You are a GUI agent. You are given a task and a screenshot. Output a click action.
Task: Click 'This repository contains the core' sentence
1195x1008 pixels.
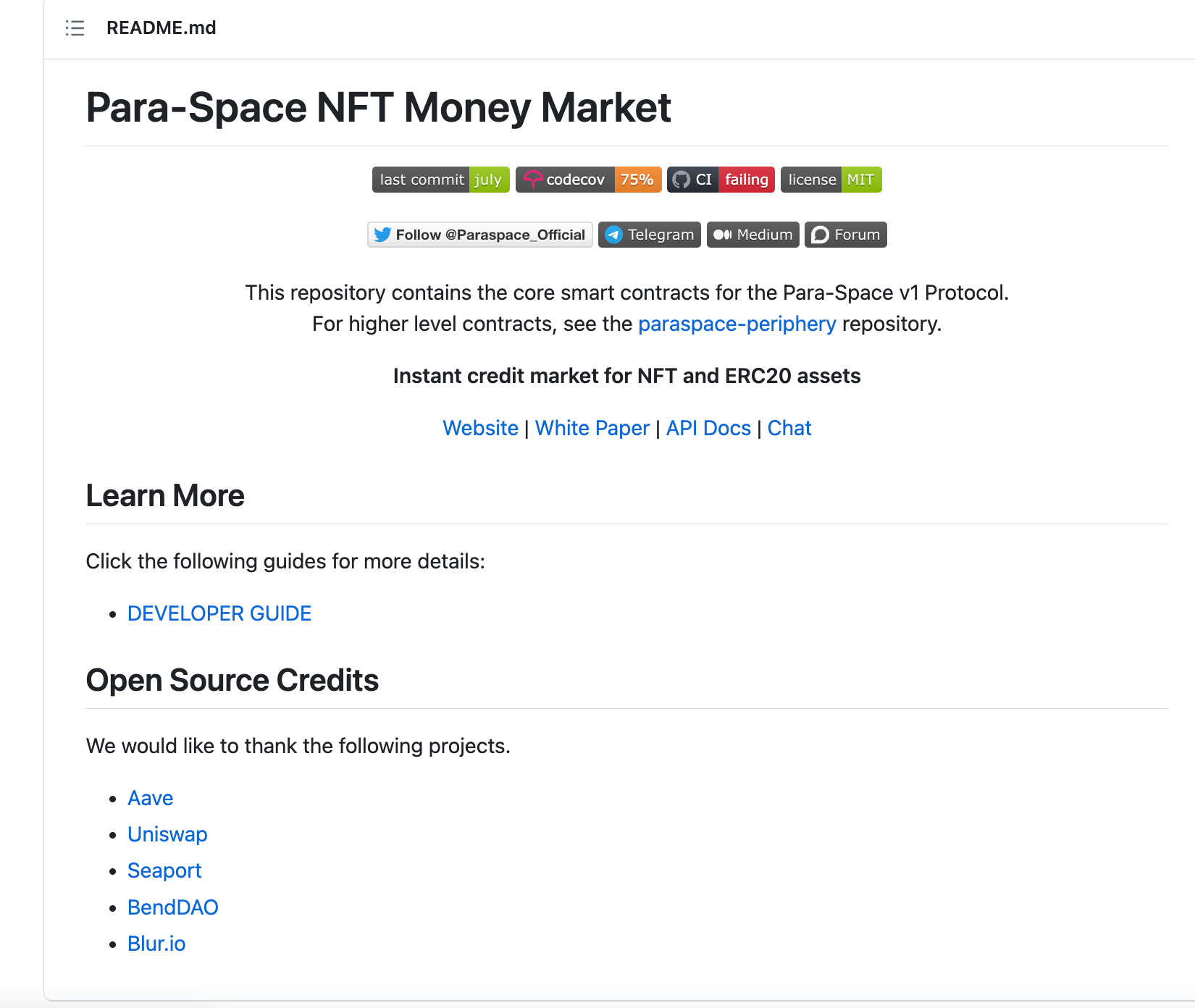(627, 293)
